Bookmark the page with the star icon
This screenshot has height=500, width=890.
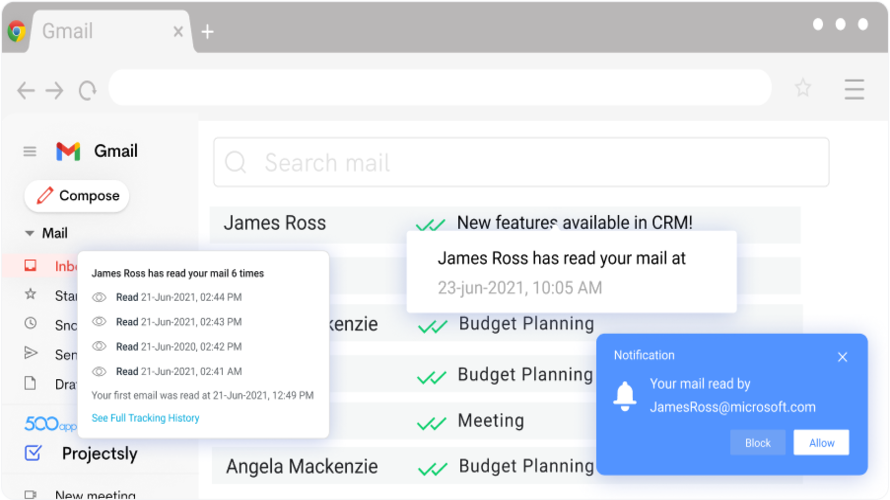[x=803, y=88]
